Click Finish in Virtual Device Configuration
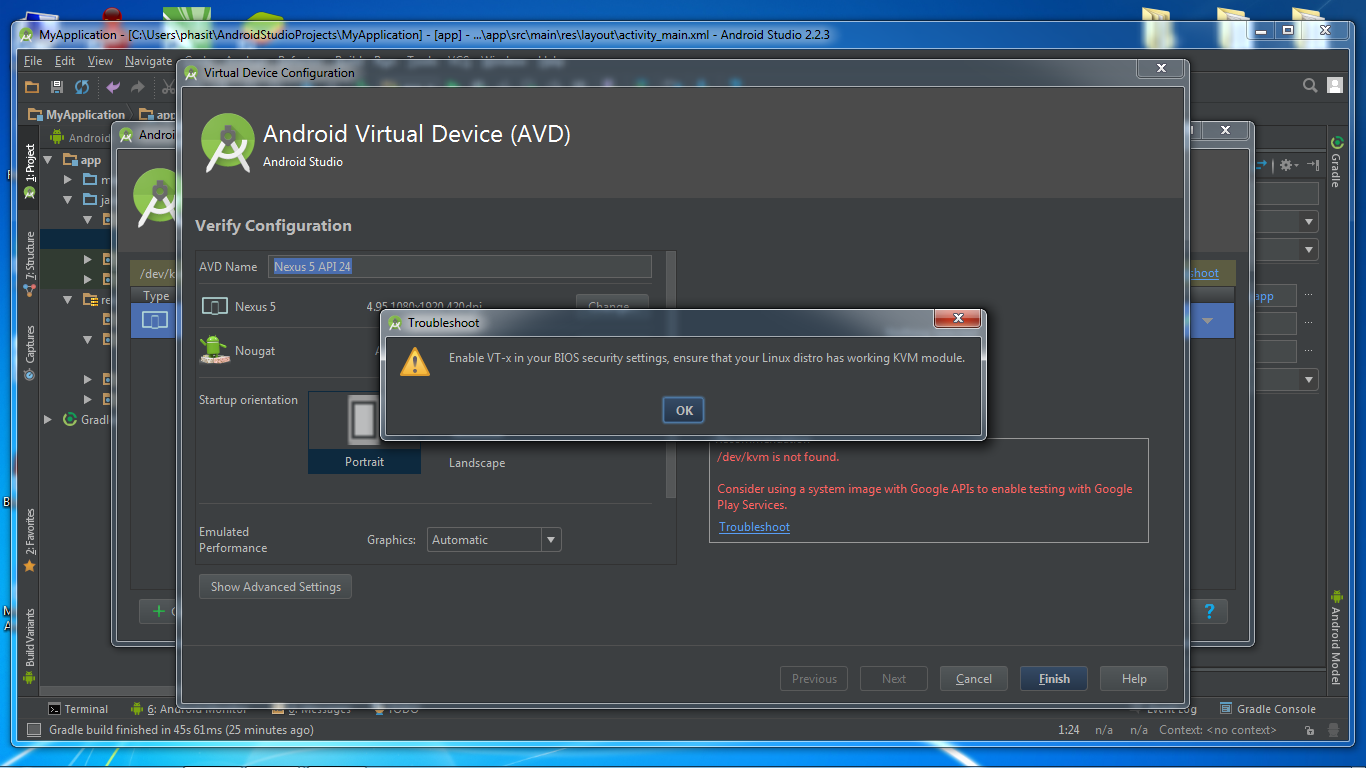Screen dimensions: 1366x768 [1054, 679]
